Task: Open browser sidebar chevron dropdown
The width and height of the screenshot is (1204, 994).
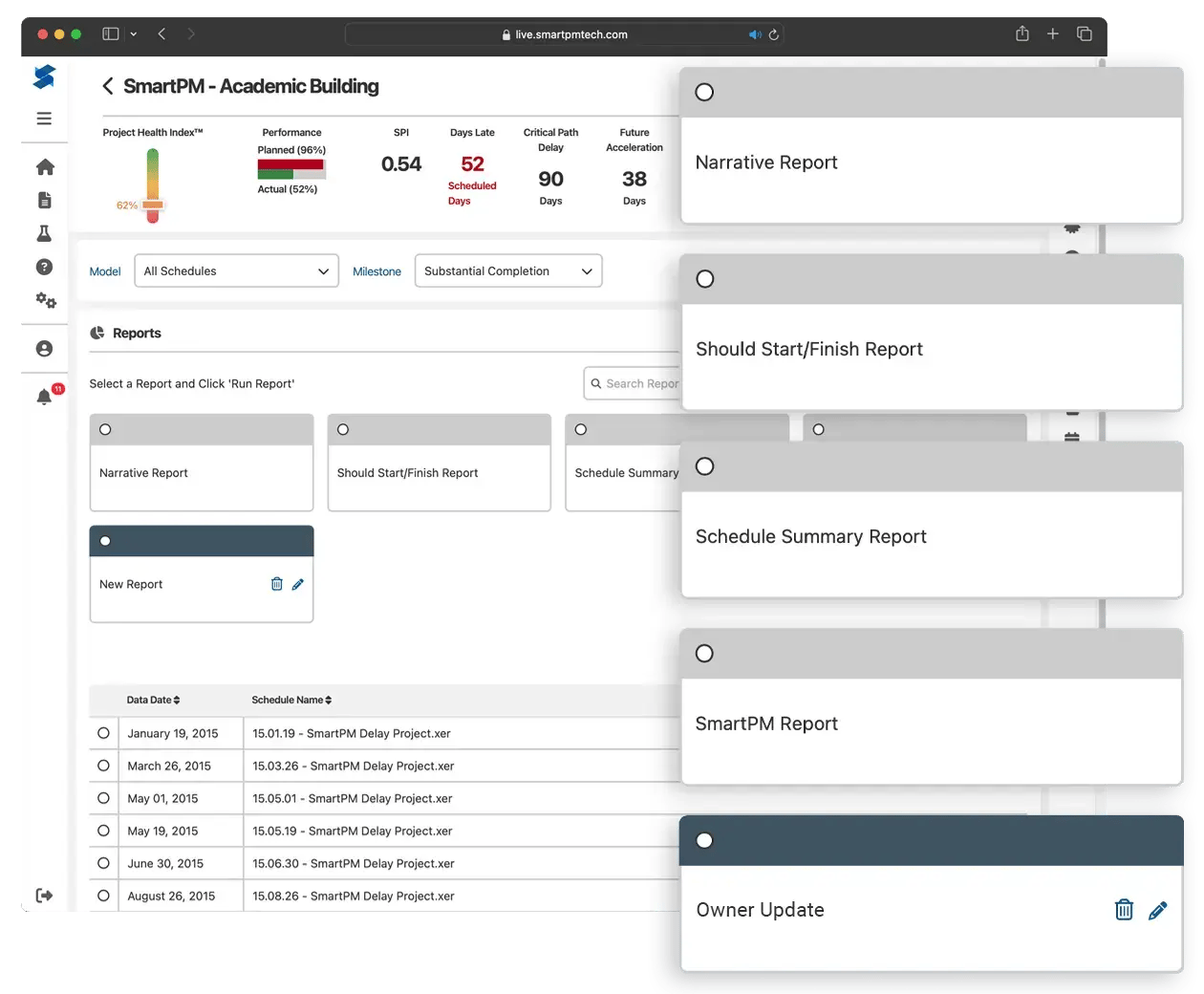Action: 134,33
